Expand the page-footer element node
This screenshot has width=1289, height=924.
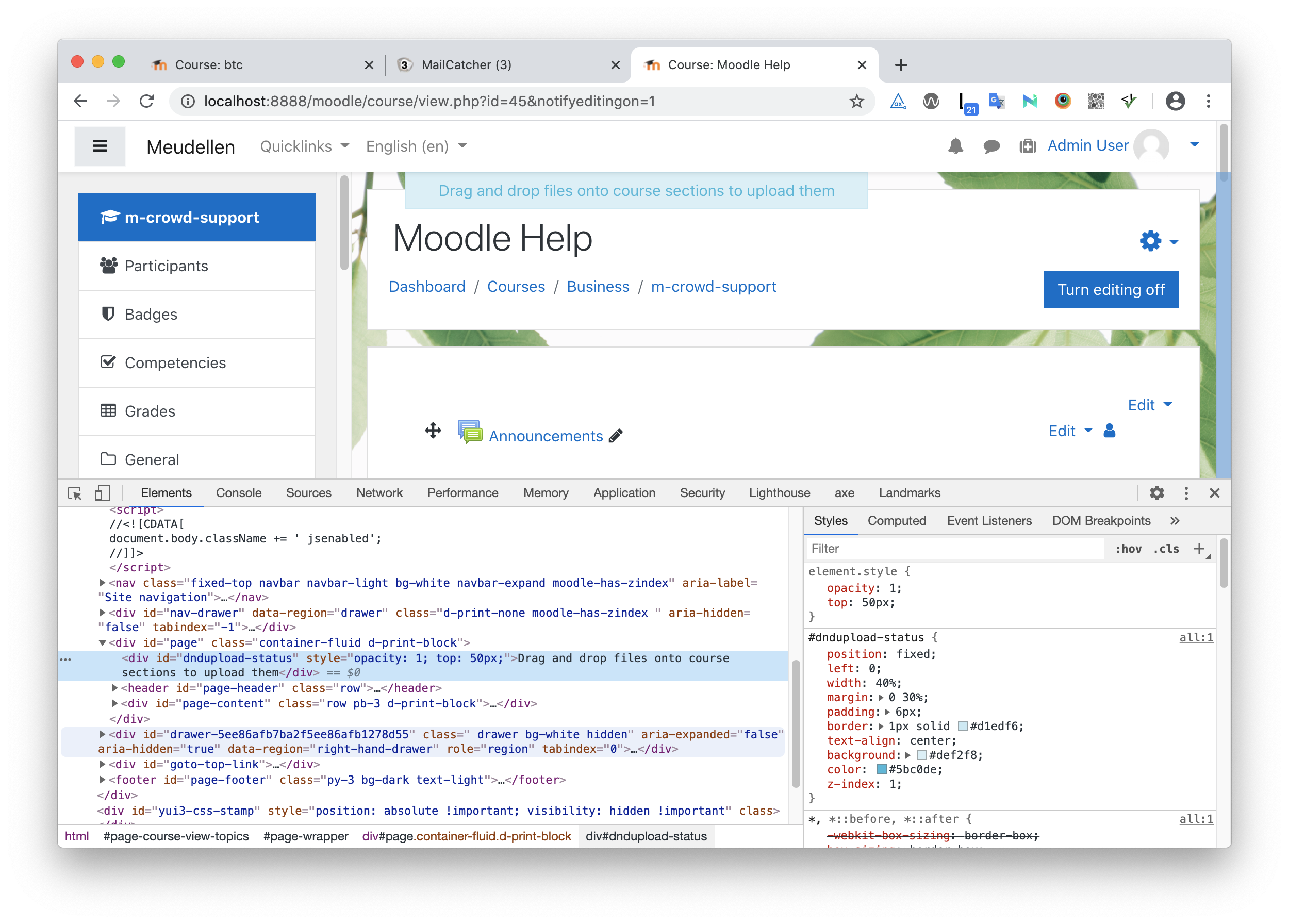(x=102, y=780)
